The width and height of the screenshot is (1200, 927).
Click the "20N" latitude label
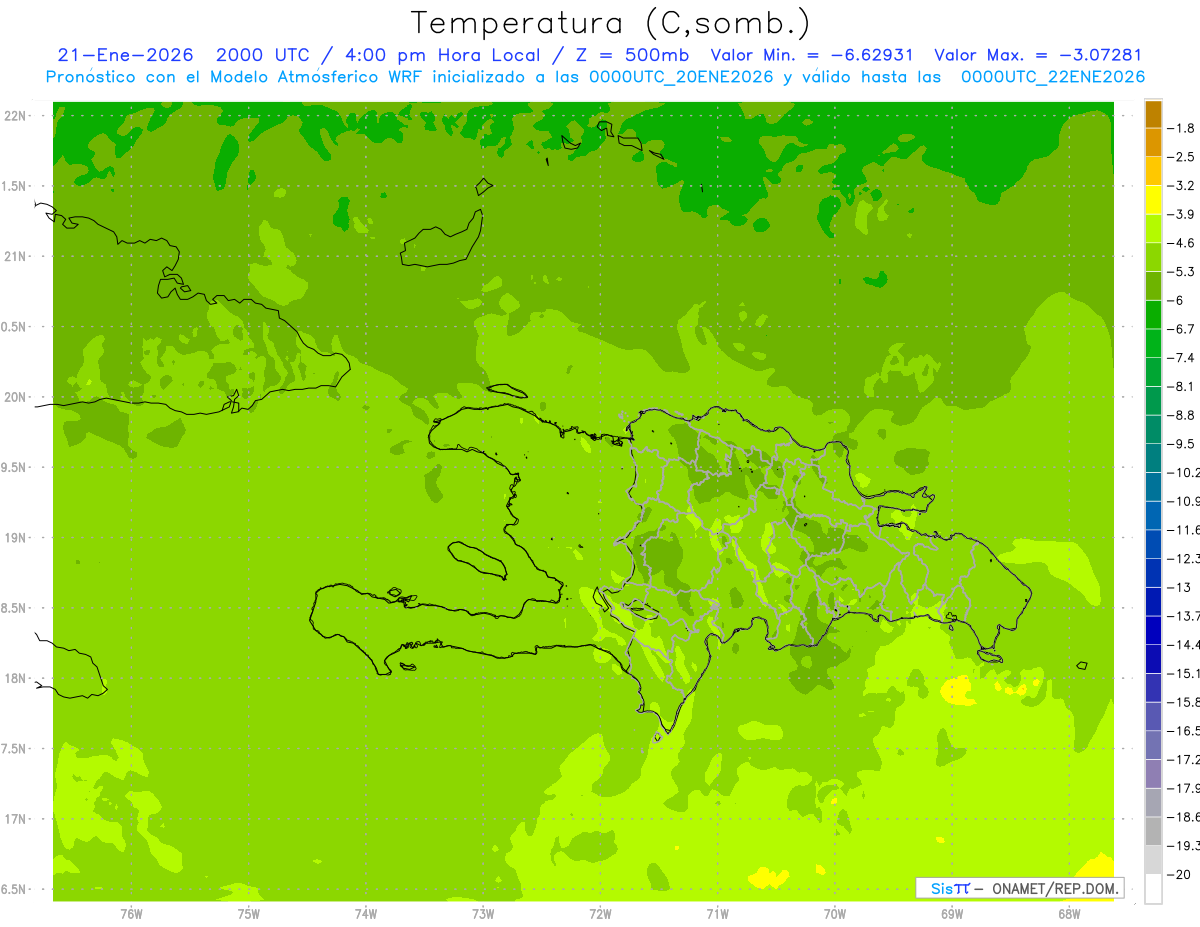coord(15,397)
